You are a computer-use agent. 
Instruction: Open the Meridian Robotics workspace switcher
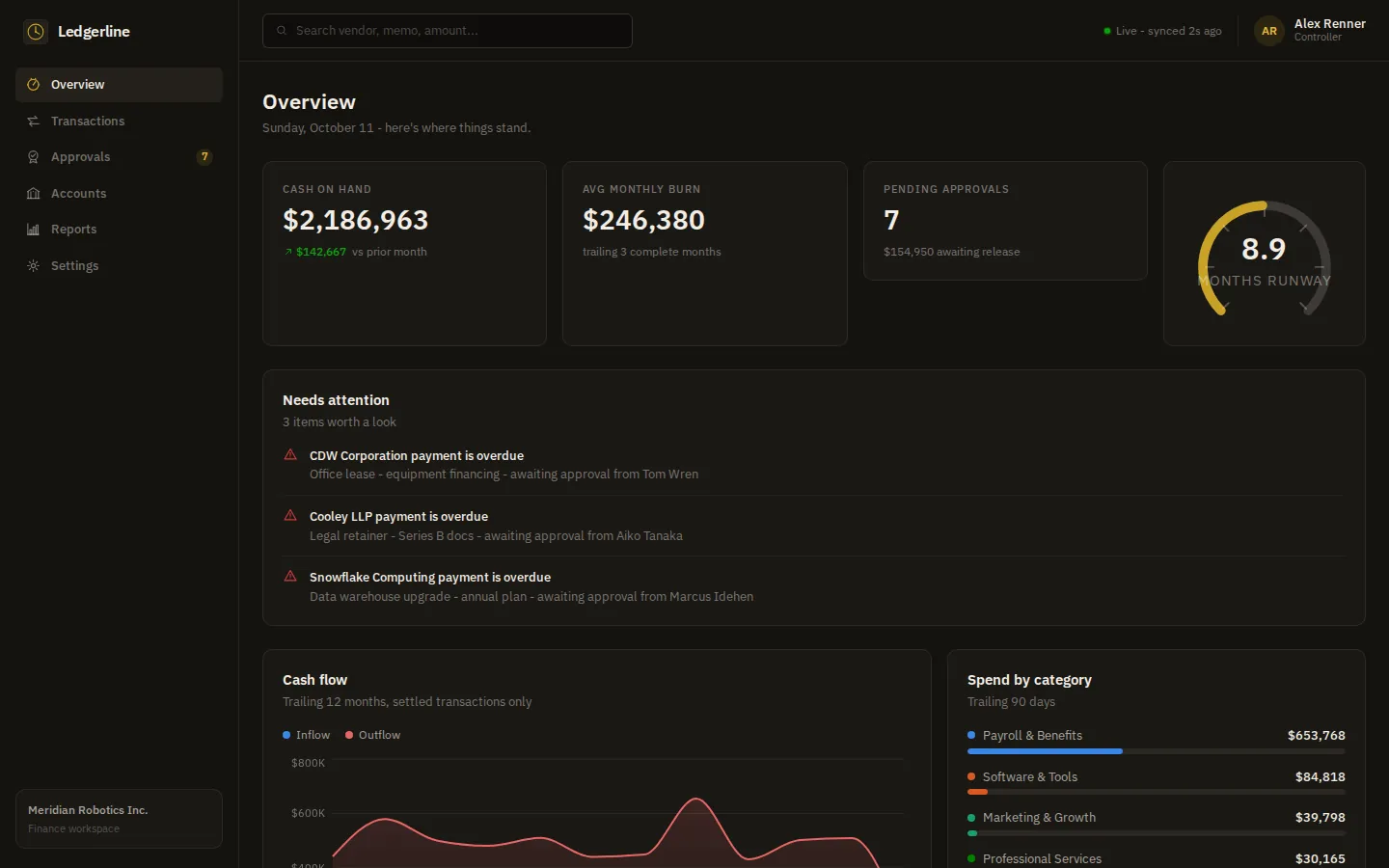pyautogui.click(x=119, y=819)
